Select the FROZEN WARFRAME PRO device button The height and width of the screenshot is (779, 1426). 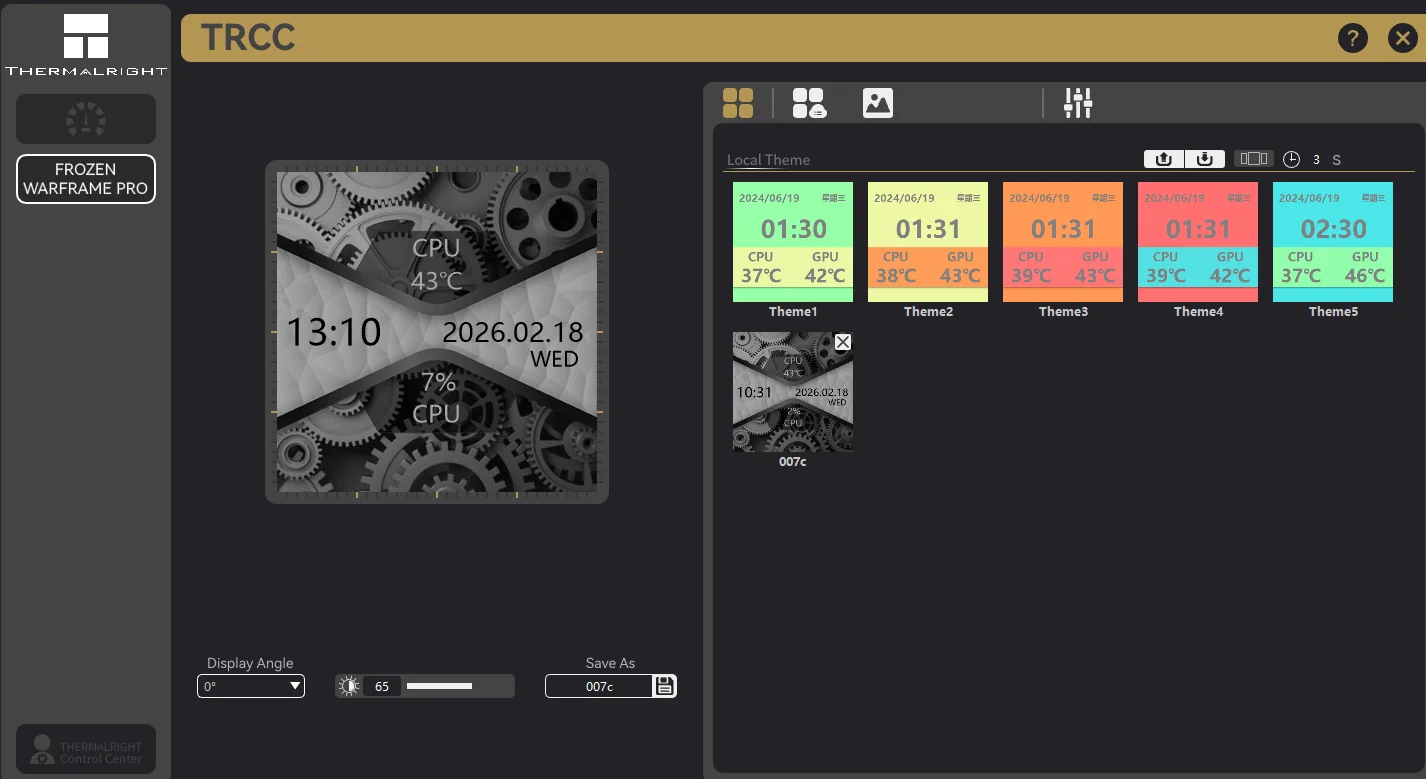[x=86, y=179]
